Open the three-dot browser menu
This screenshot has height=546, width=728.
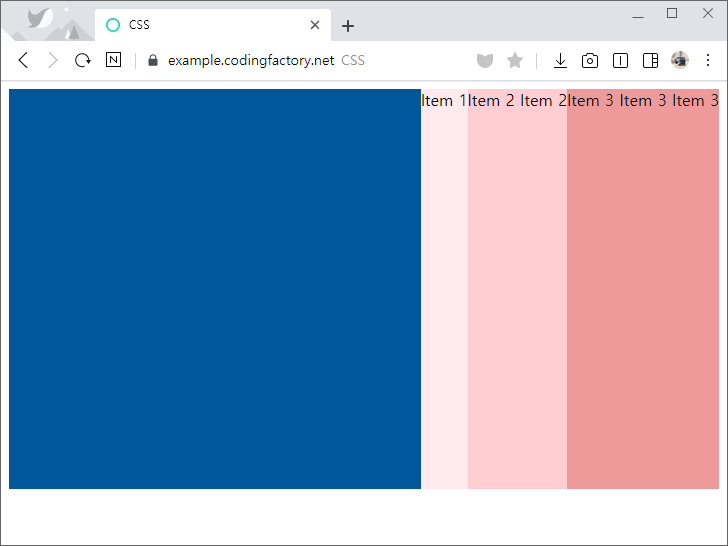point(708,60)
